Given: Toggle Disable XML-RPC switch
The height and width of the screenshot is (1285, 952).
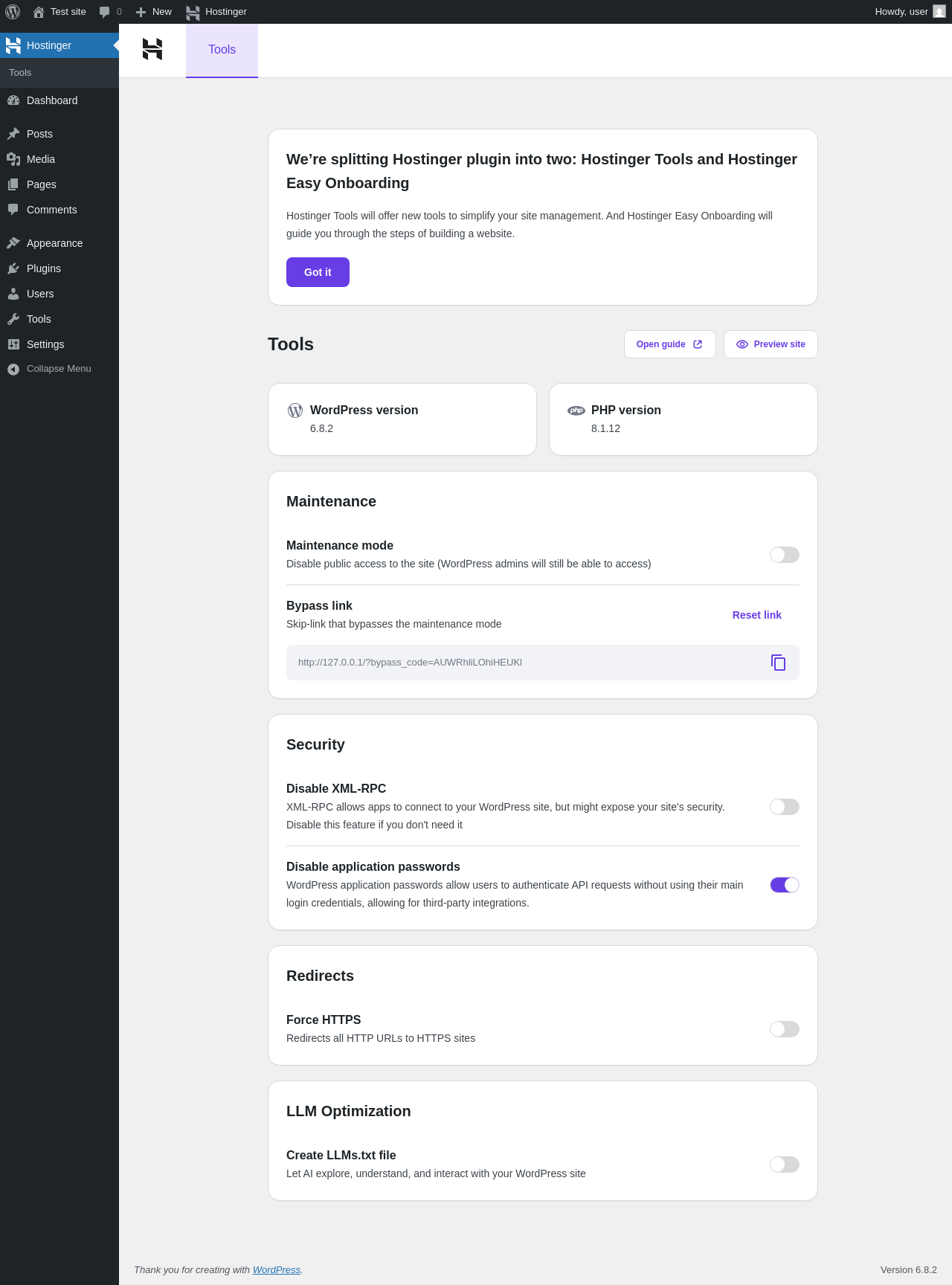Looking at the screenshot, I should 785,807.
